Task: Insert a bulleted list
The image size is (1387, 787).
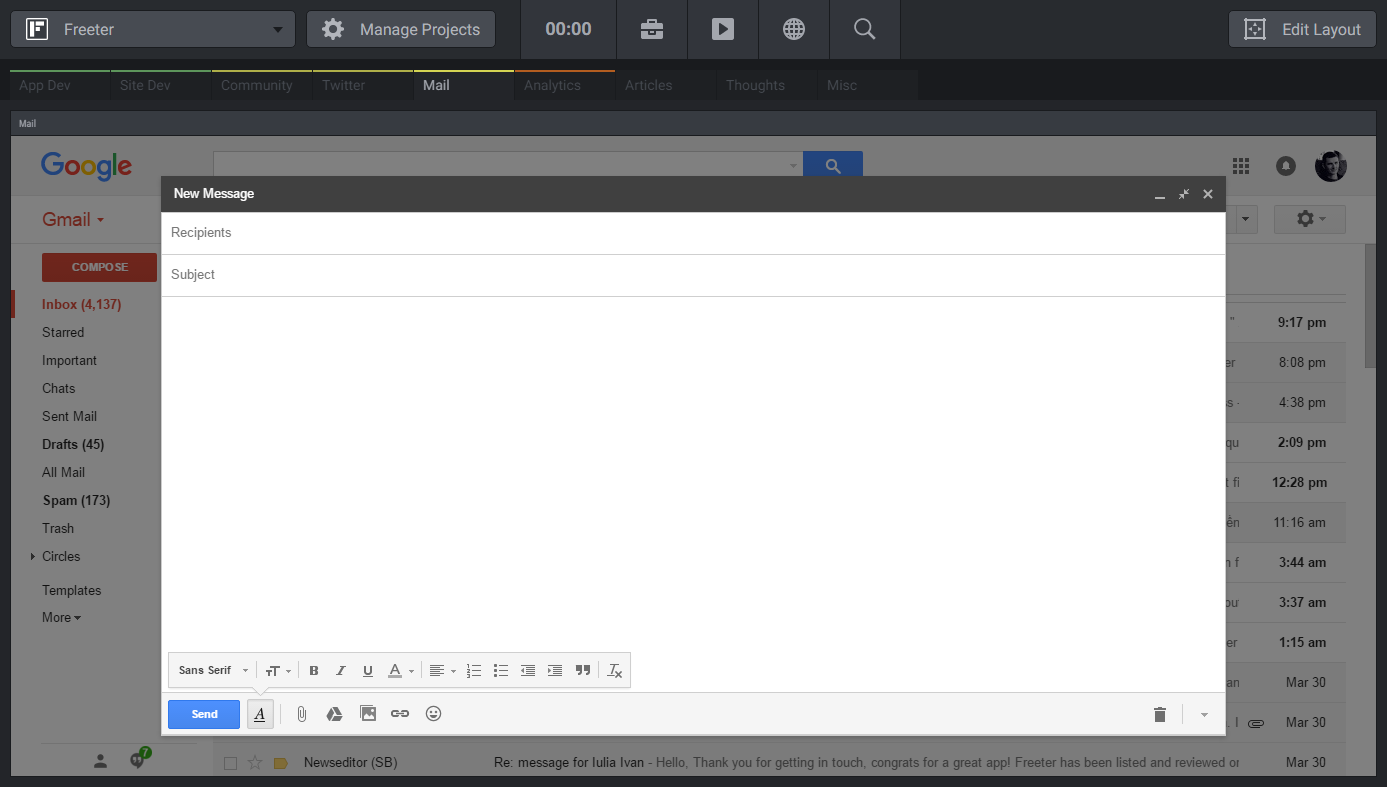Action: (x=501, y=671)
